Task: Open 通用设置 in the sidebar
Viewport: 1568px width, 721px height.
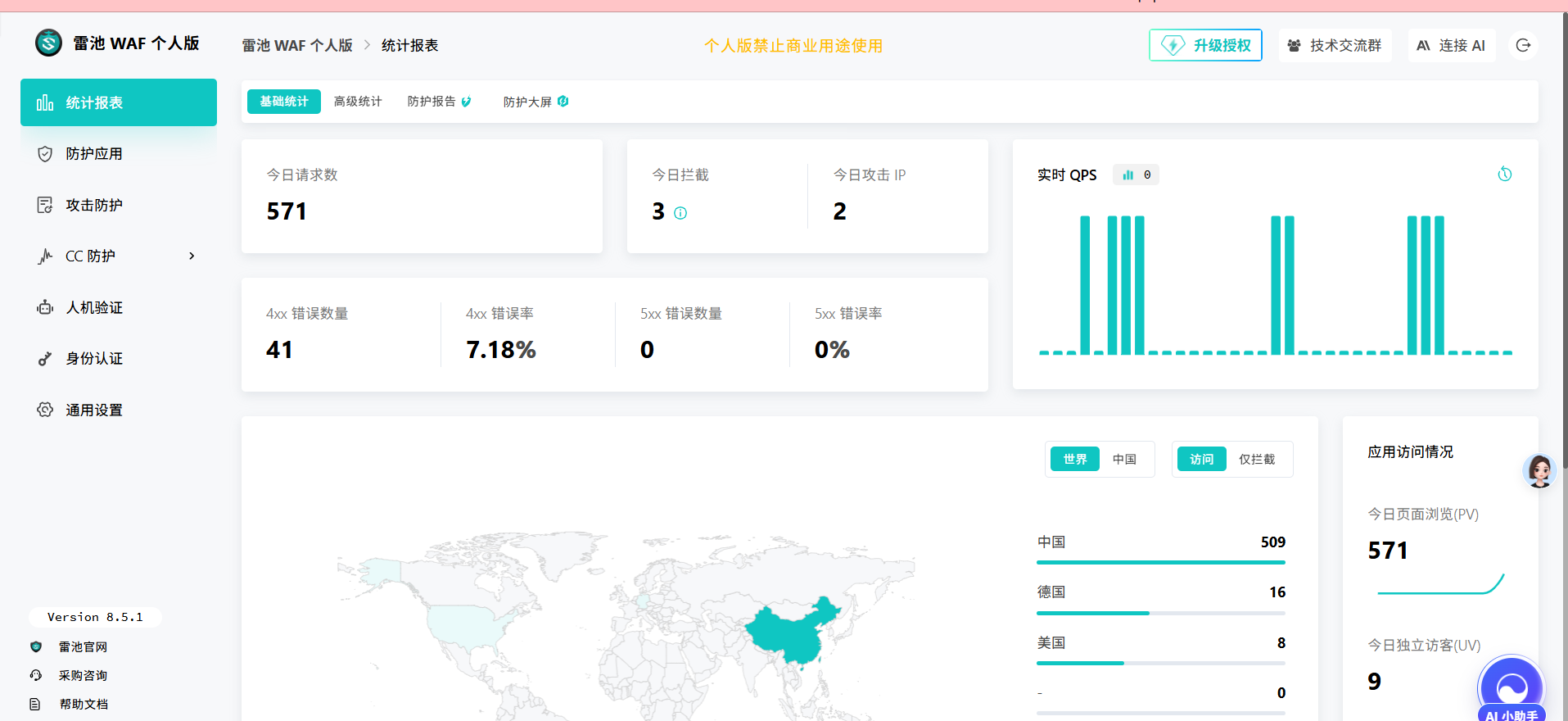Action: (x=119, y=410)
